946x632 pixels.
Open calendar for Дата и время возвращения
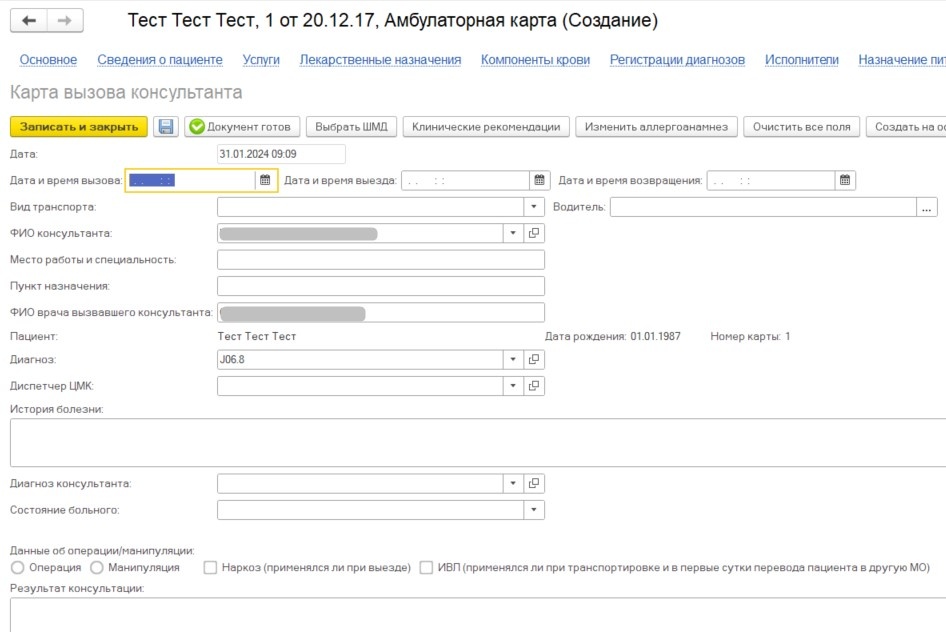pyautogui.click(x=845, y=181)
